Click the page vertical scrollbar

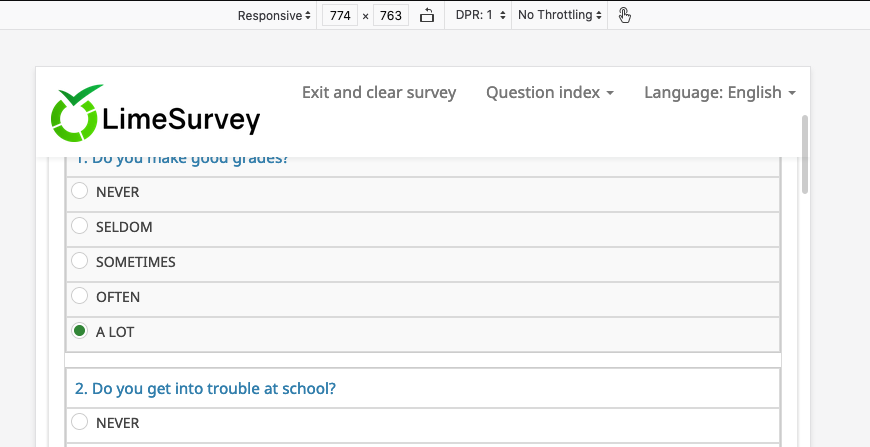click(x=805, y=155)
